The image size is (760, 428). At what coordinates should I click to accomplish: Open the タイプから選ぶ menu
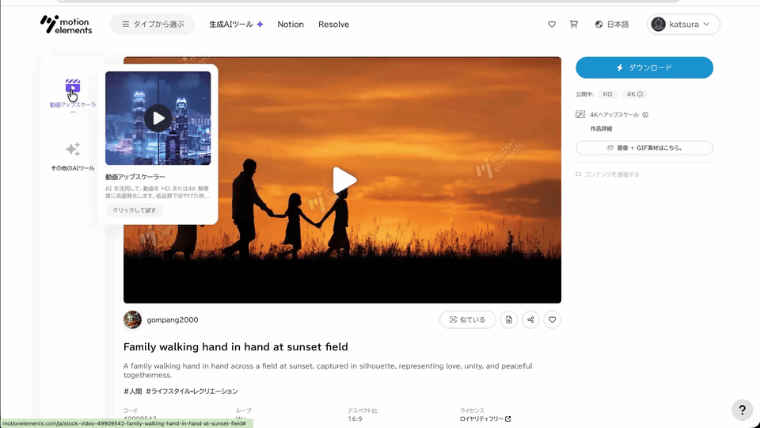[152, 24]
